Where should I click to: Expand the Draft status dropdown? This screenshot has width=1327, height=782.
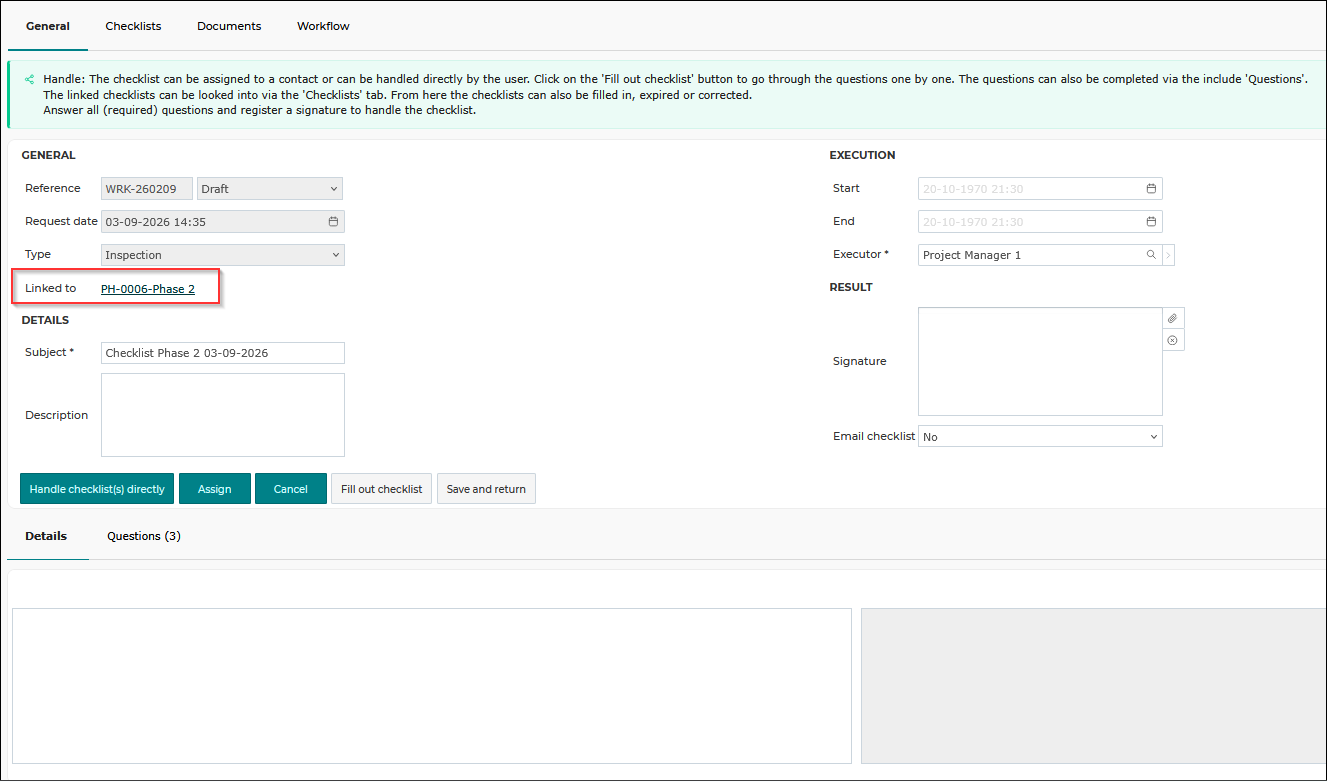270,188
